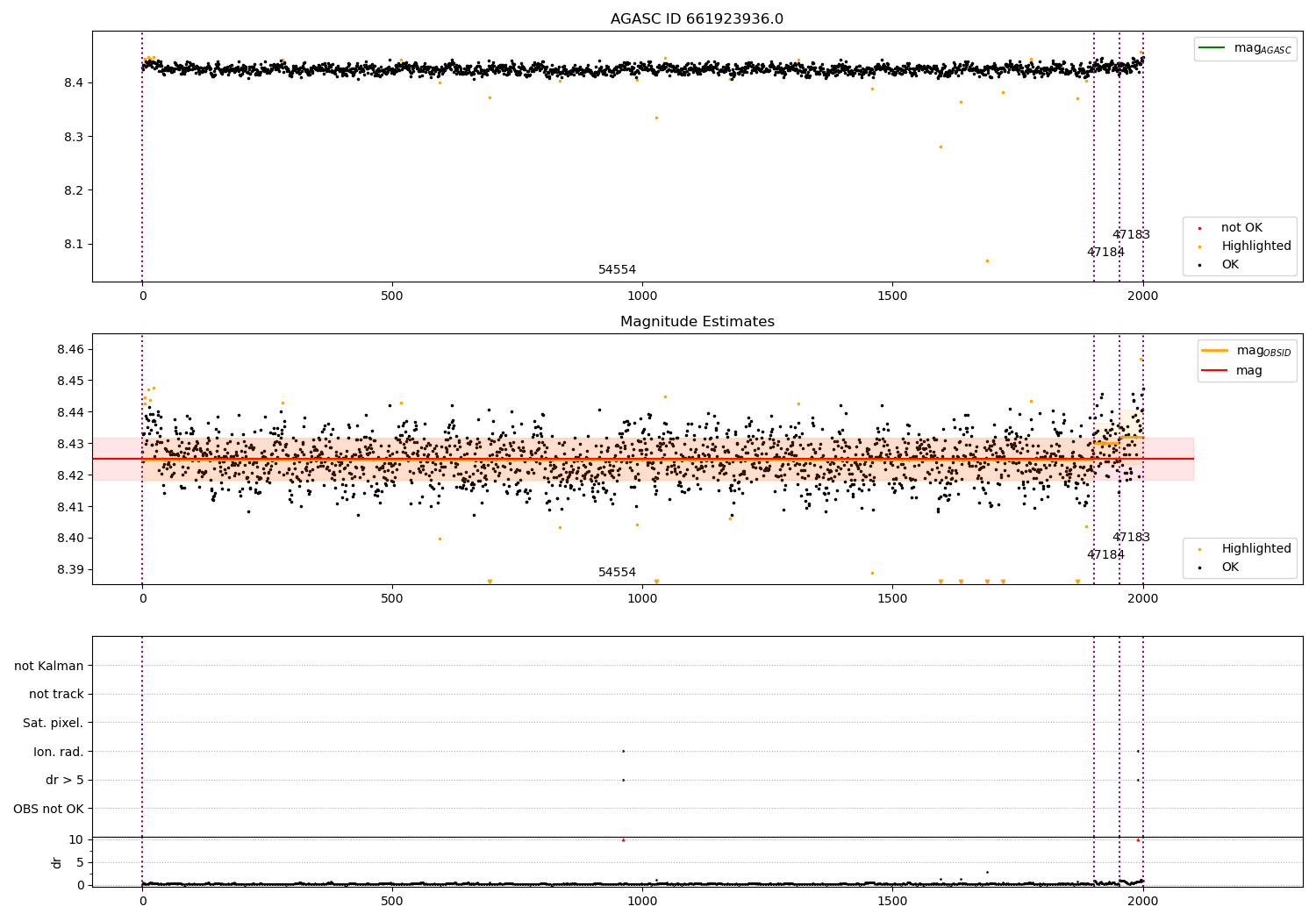Click obsid label '47183' in Magnitude Estimates plot
Viewport: 1316px width, 921px height.
point(1131,538)
